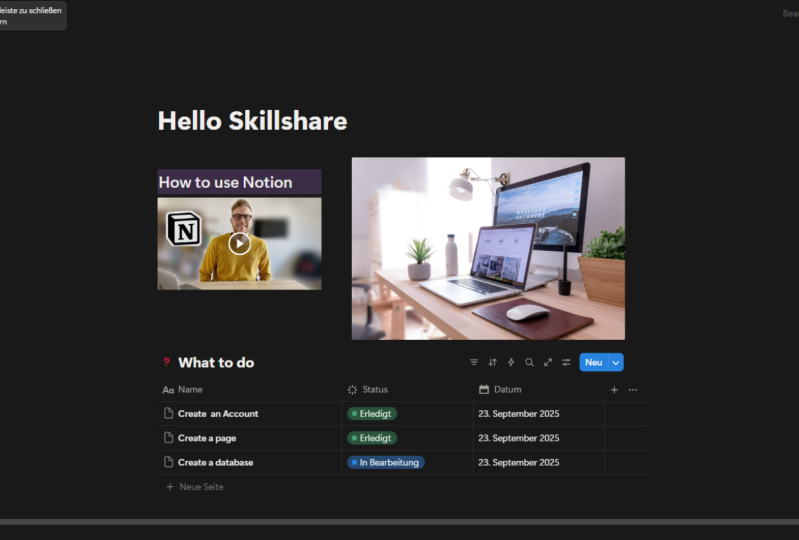Change the In Bearbeitung status tag
Viewport: 799px width, 540px height.
[386, 463]
